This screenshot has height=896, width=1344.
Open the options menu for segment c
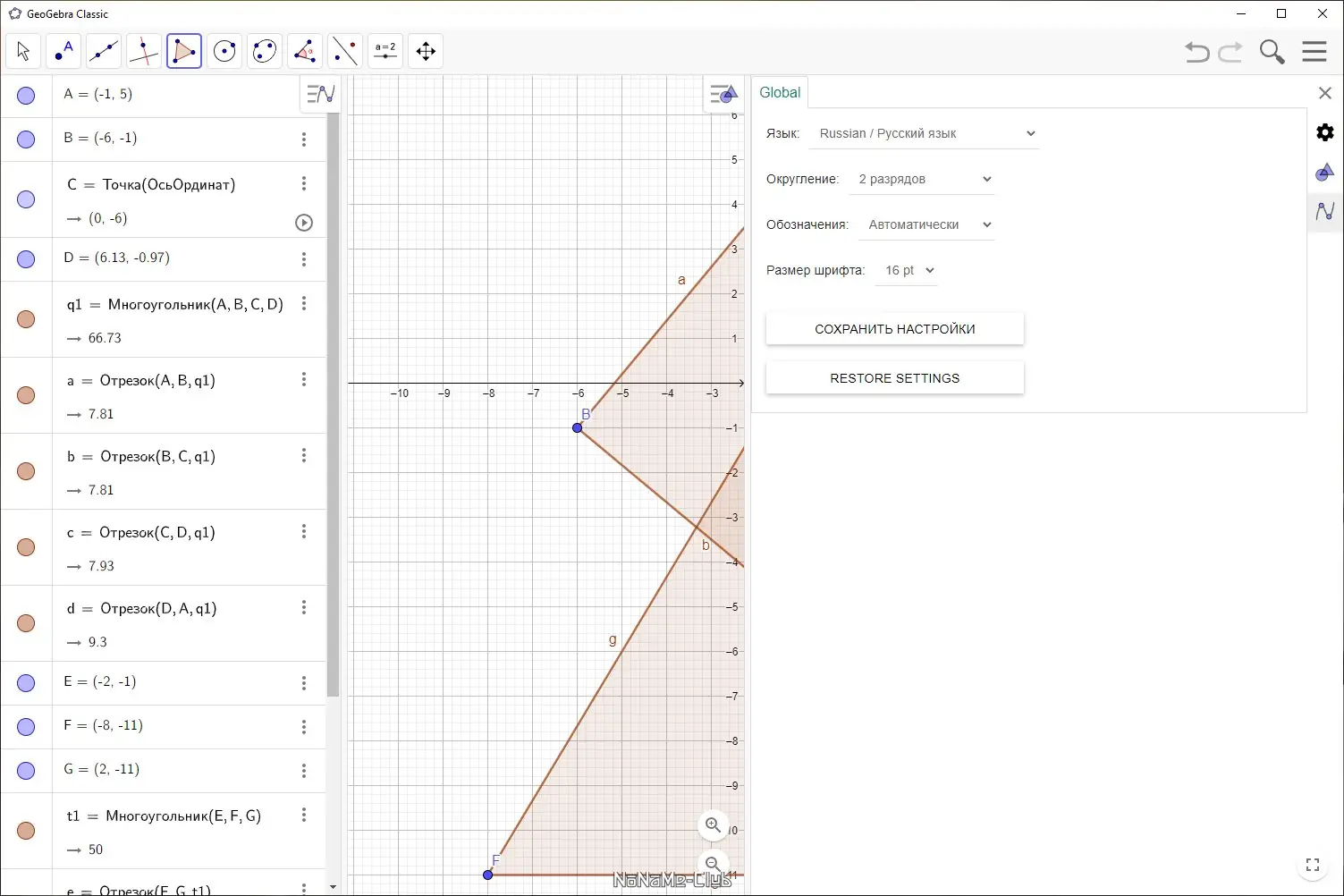304,531
